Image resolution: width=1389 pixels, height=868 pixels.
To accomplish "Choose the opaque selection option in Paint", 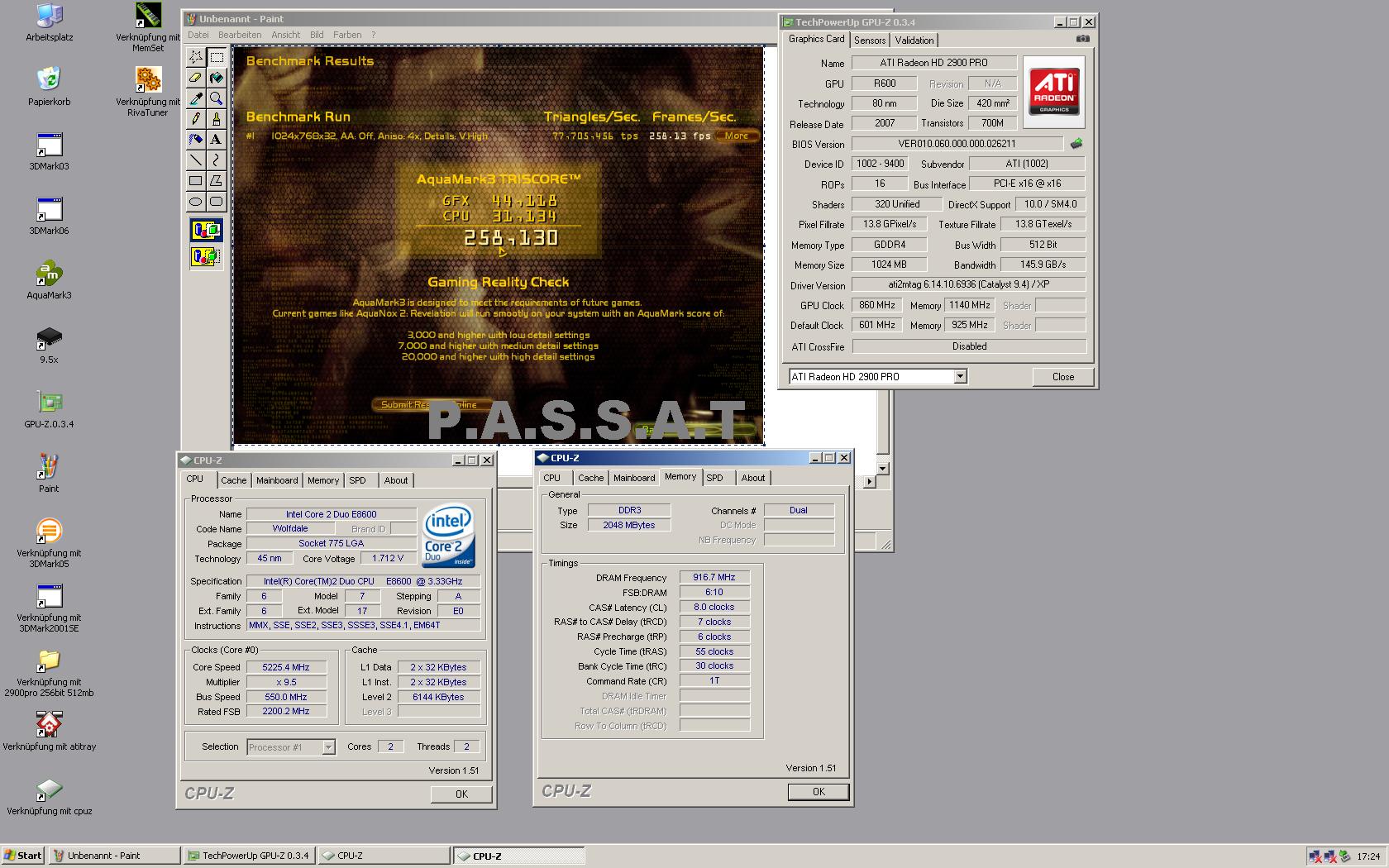I will tap(206, 230).
